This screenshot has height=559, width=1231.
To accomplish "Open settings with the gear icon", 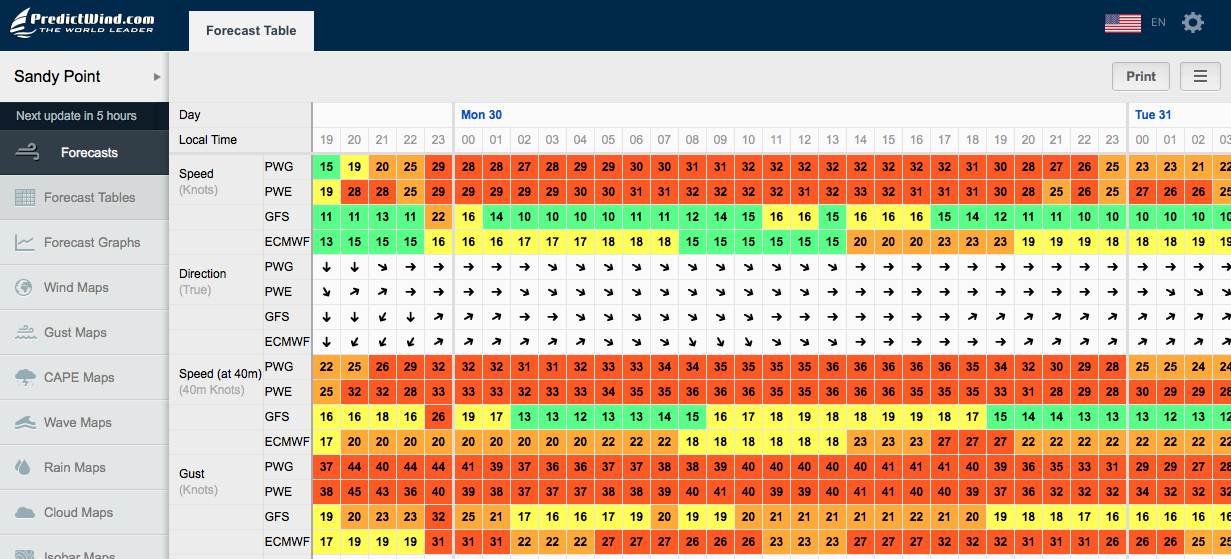I will pos(1192,22).
